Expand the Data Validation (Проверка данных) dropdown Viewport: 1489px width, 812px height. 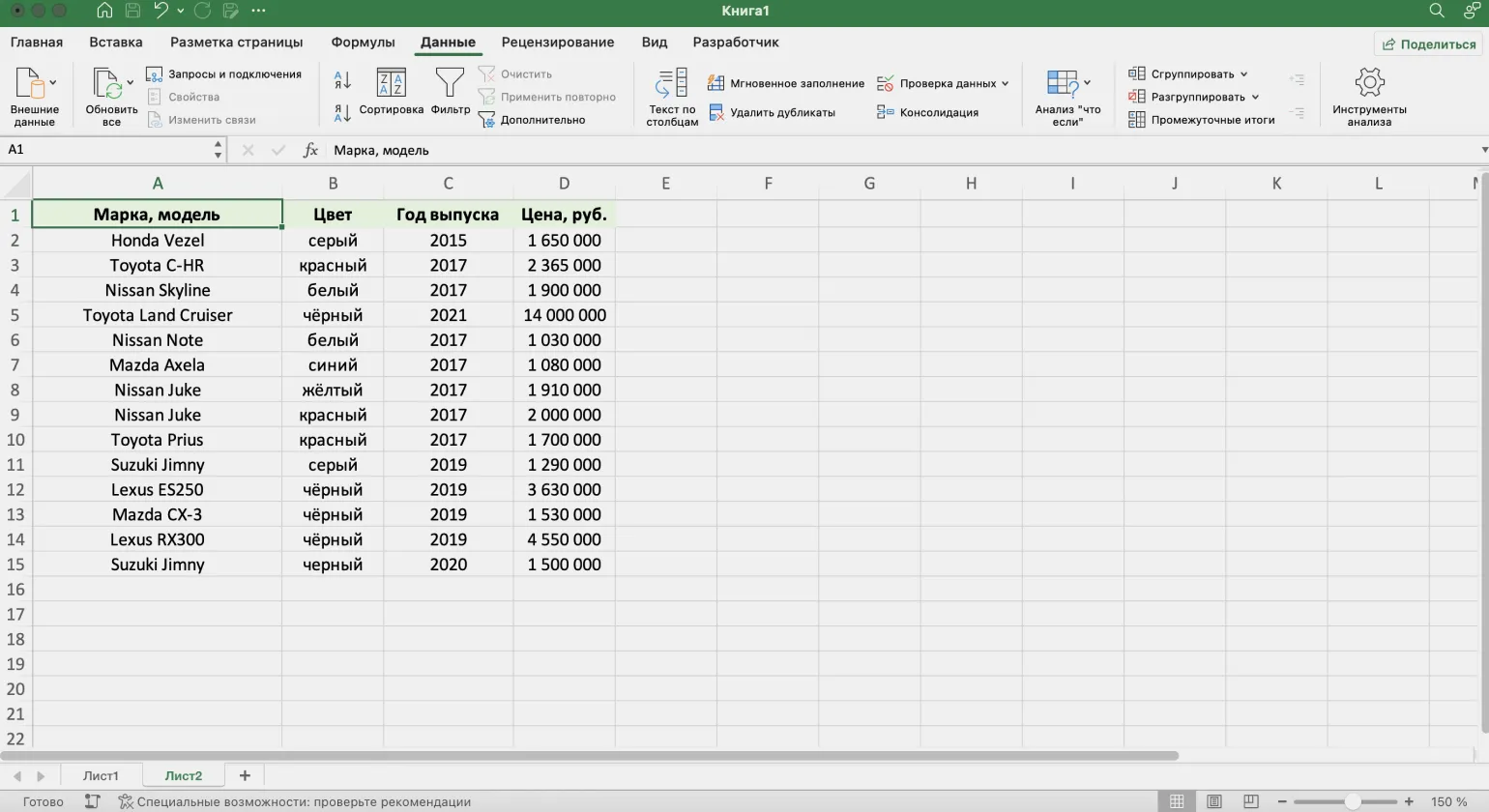[1006, 83]
